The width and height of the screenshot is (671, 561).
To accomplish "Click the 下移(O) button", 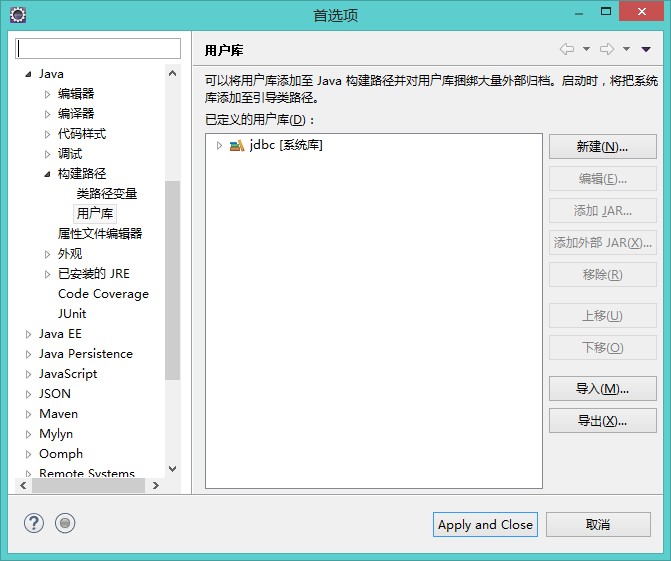I will (x=603, y=347).
